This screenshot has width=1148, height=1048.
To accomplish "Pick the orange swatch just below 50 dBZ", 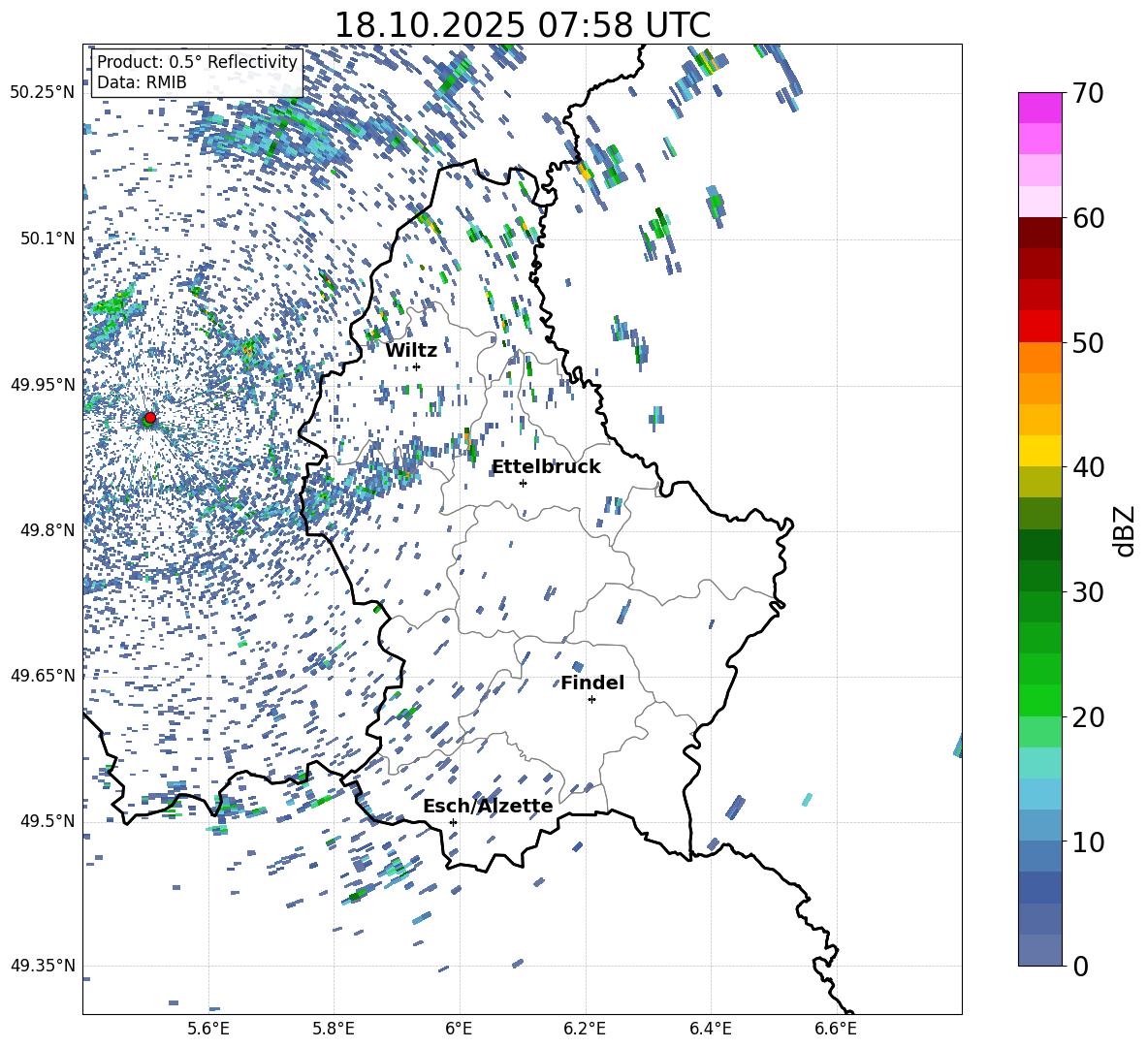I will point(1039,357).
